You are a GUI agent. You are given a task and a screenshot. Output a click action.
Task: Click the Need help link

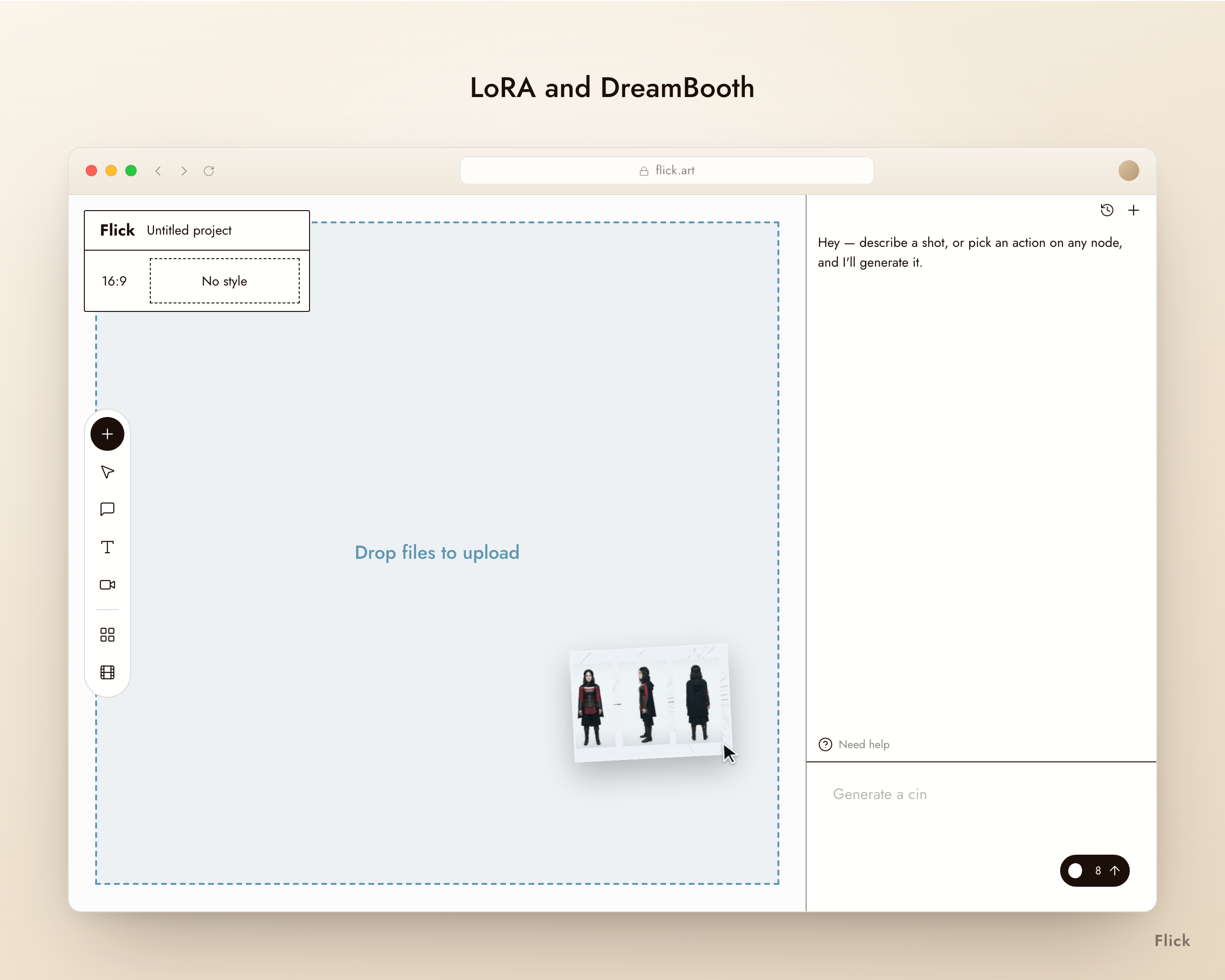tap(864, 744)
